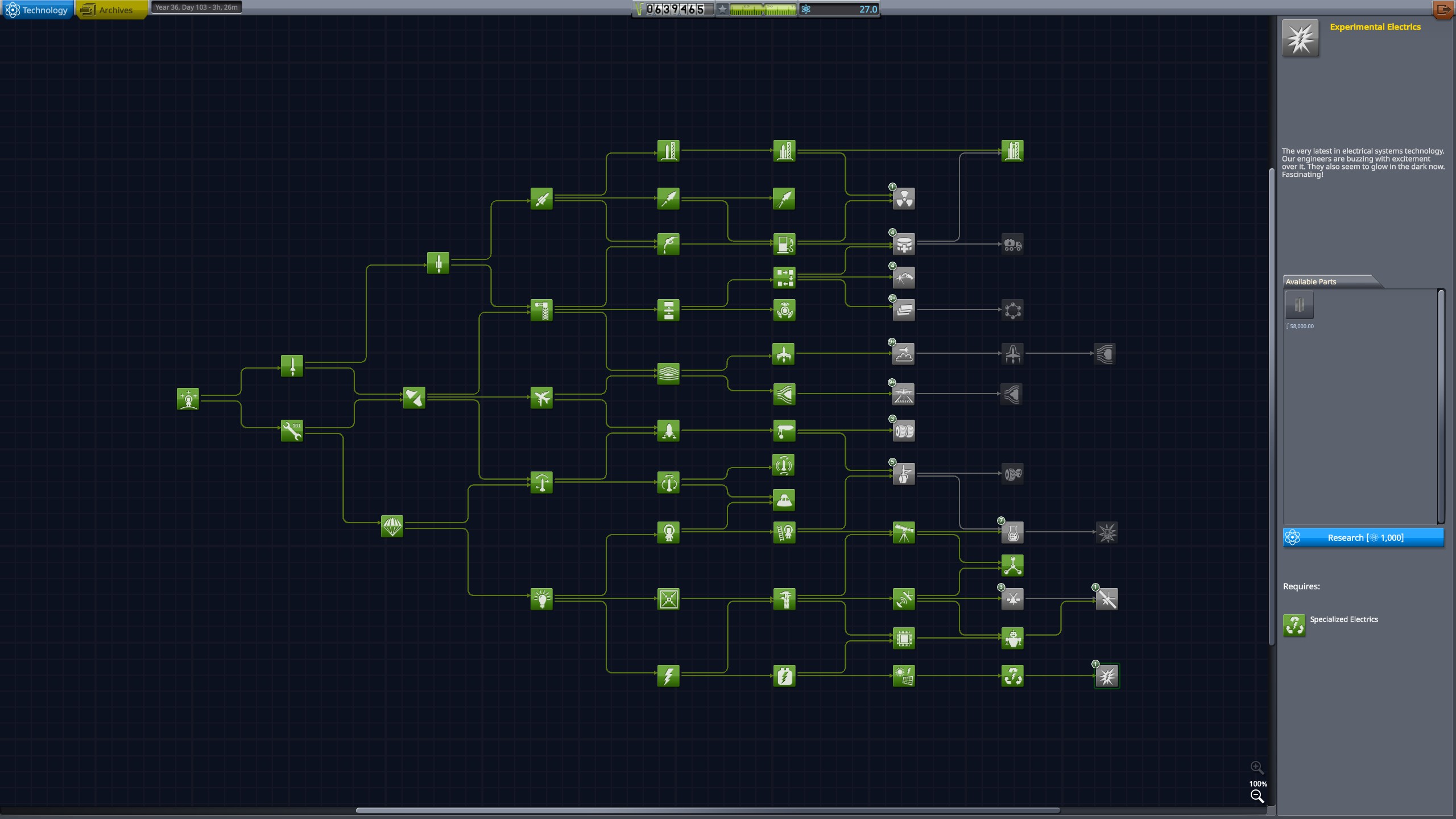This screenshot has height=819, width=1456.
Task: Select the Electronics satellite dish node
Action: coord(904,599)
